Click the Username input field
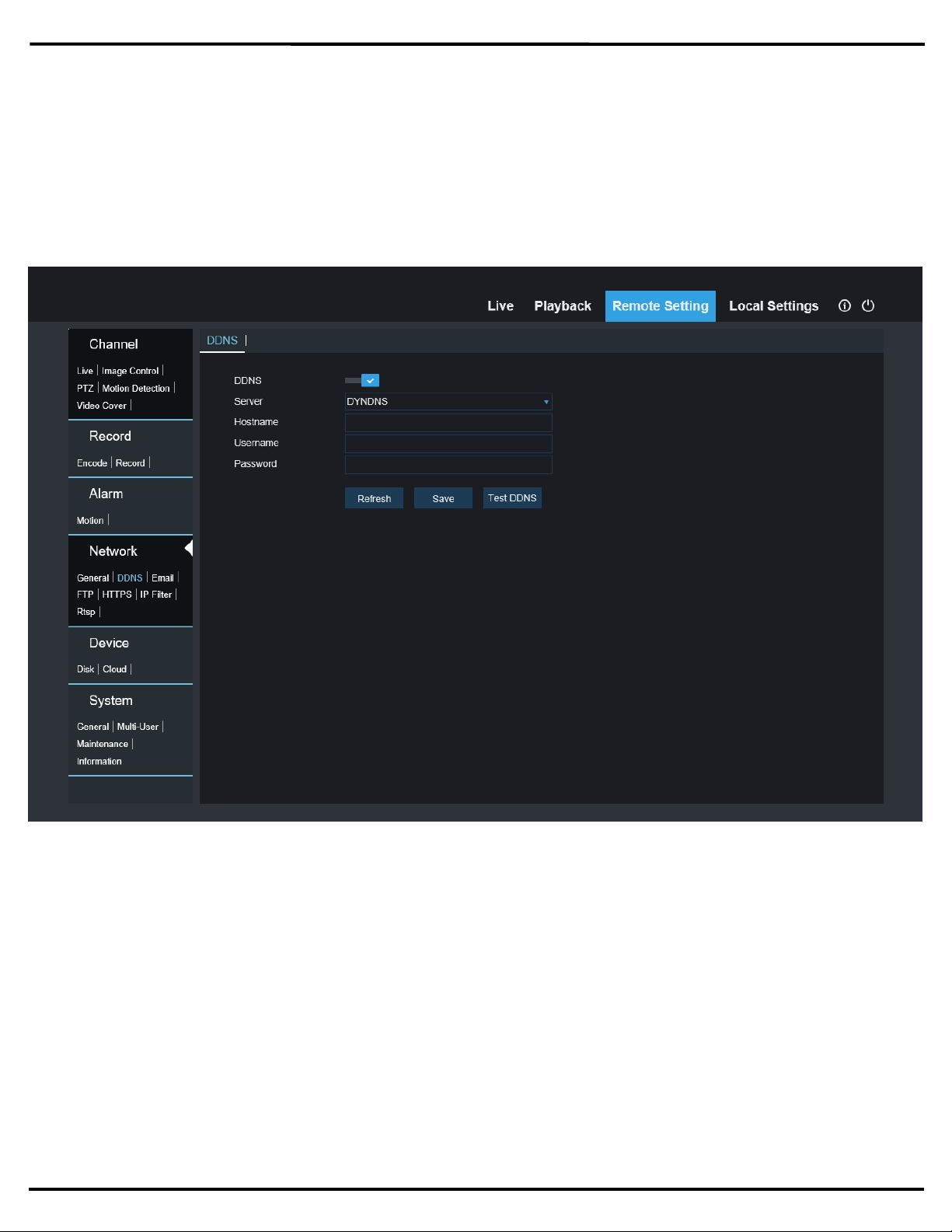Image resolution: width=952 pixels, height=1232 pixels. tap(448, 444)
